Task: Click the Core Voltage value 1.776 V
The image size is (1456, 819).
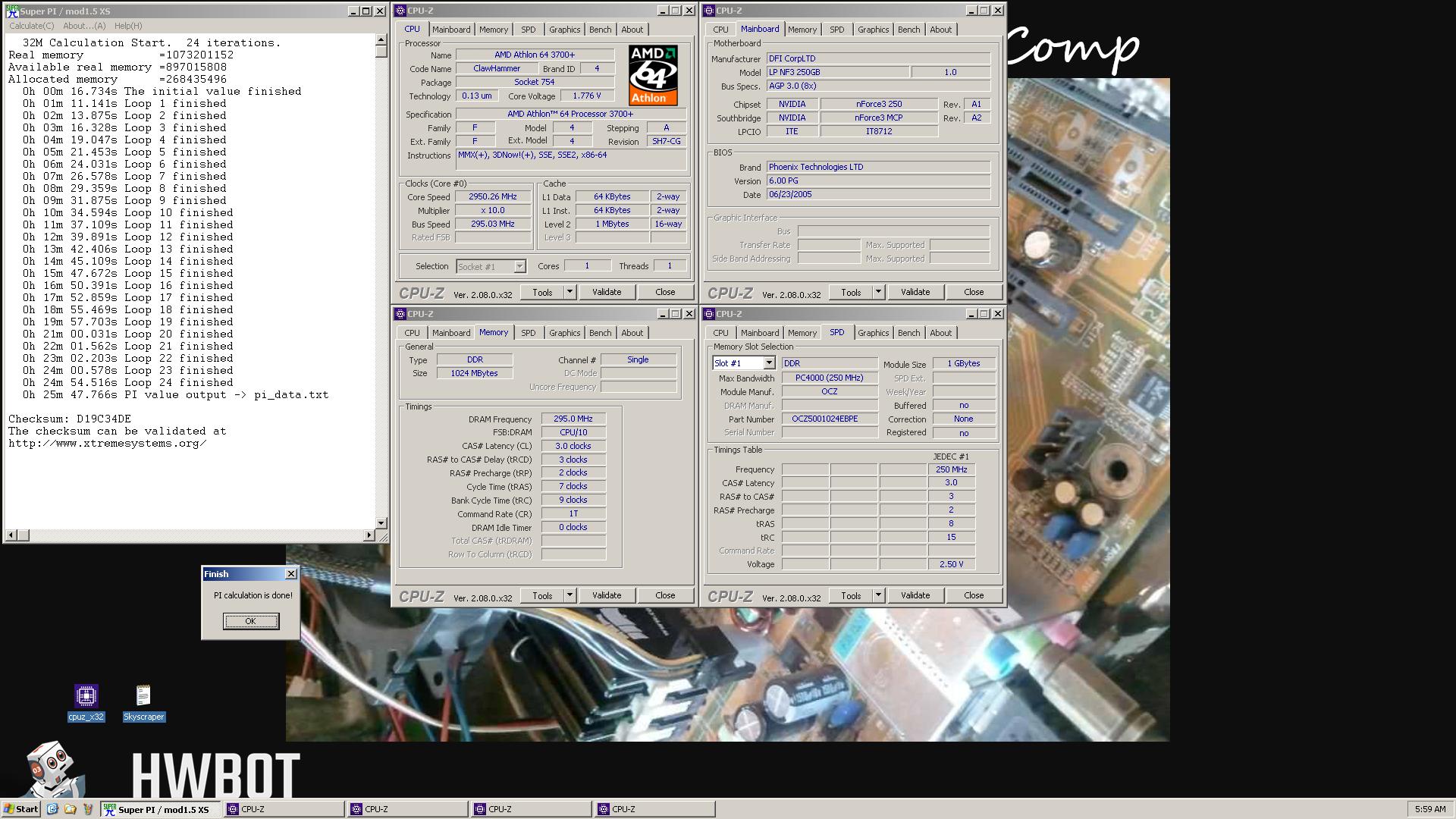Action: (587, 96)
